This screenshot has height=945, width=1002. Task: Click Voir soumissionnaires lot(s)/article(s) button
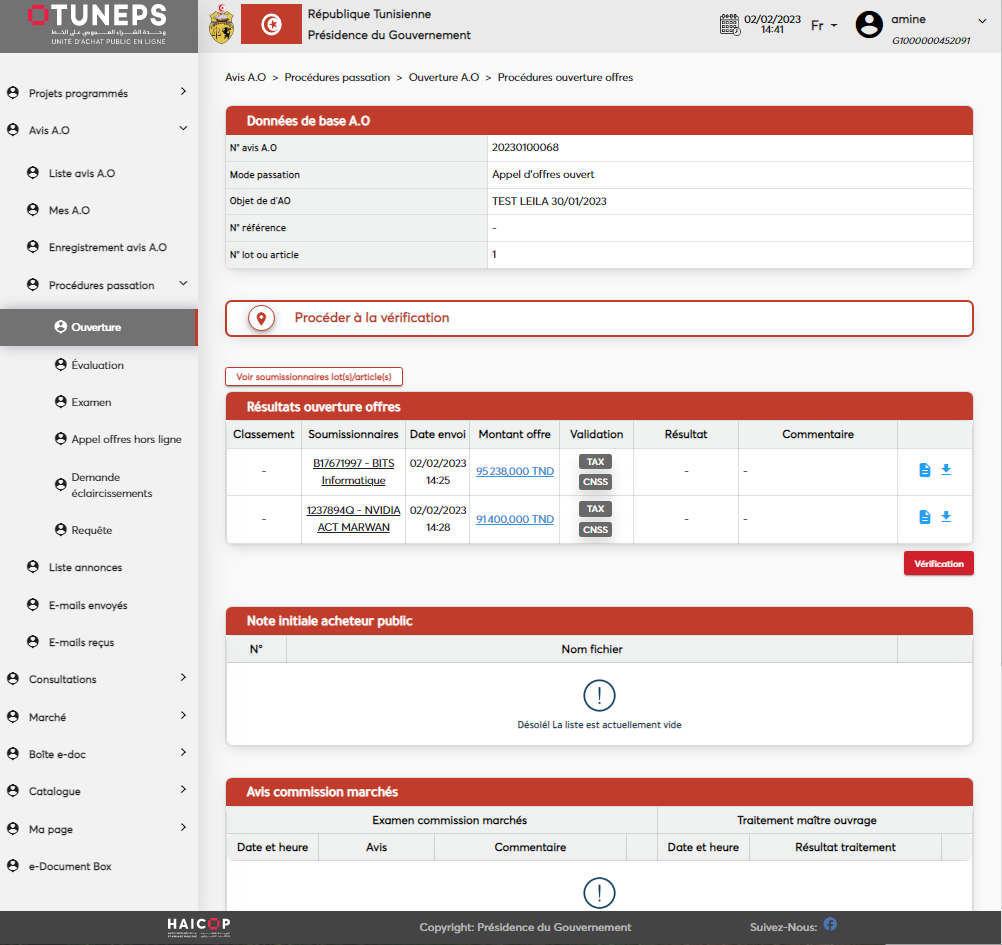[x=314, y=377]
